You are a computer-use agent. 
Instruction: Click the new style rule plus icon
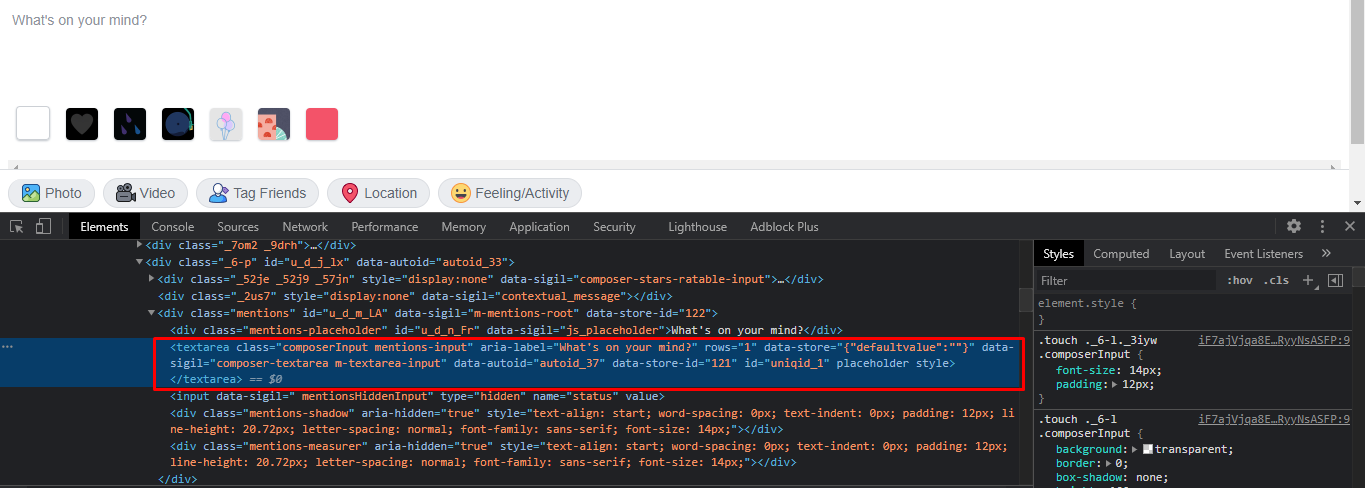(x=1308, y=281)
